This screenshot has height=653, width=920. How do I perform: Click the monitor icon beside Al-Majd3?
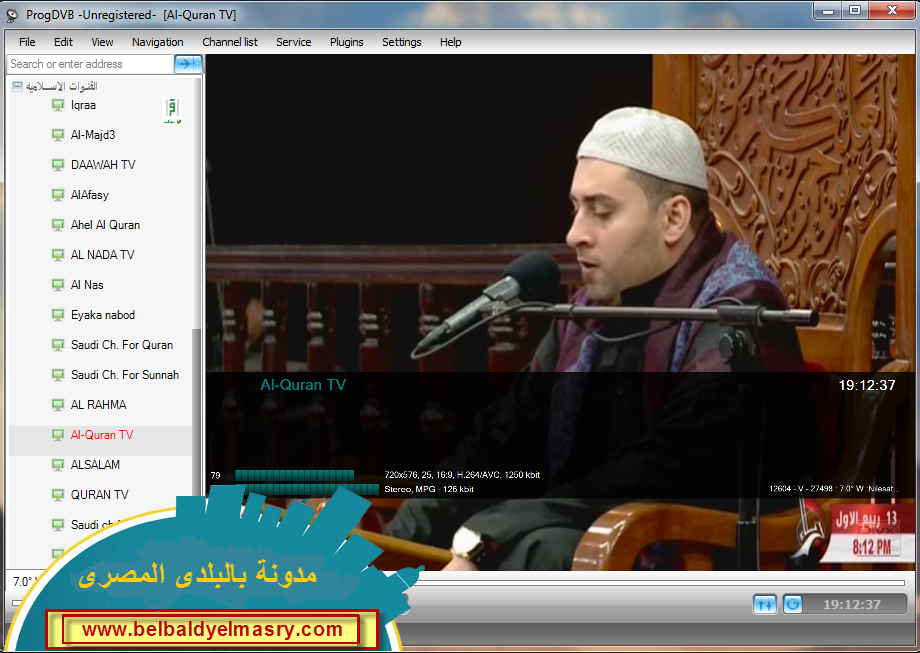[x=58, y=136]
